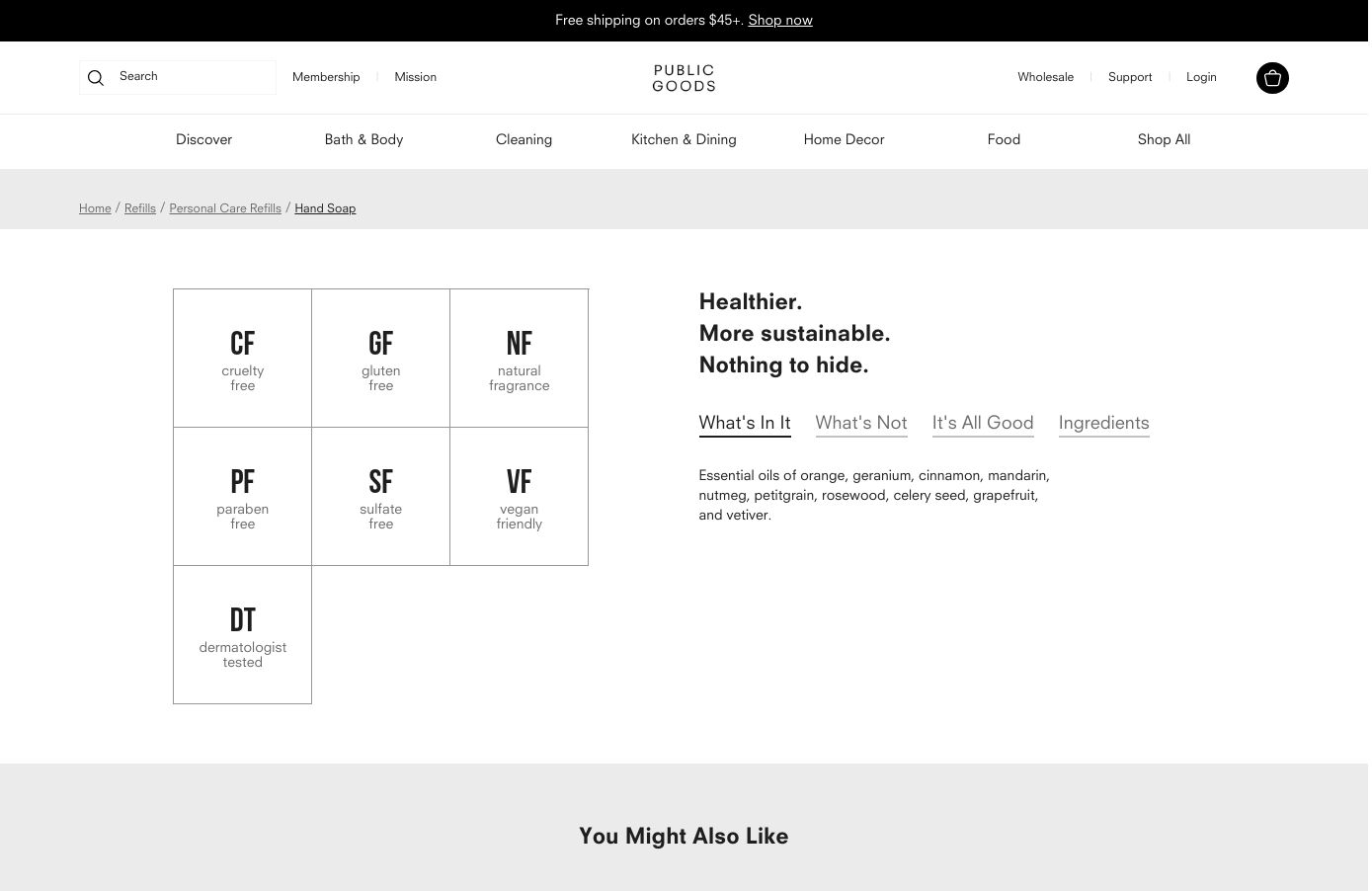
Task: Open the Bath & Body menu
Action: (x=363, y=140)
